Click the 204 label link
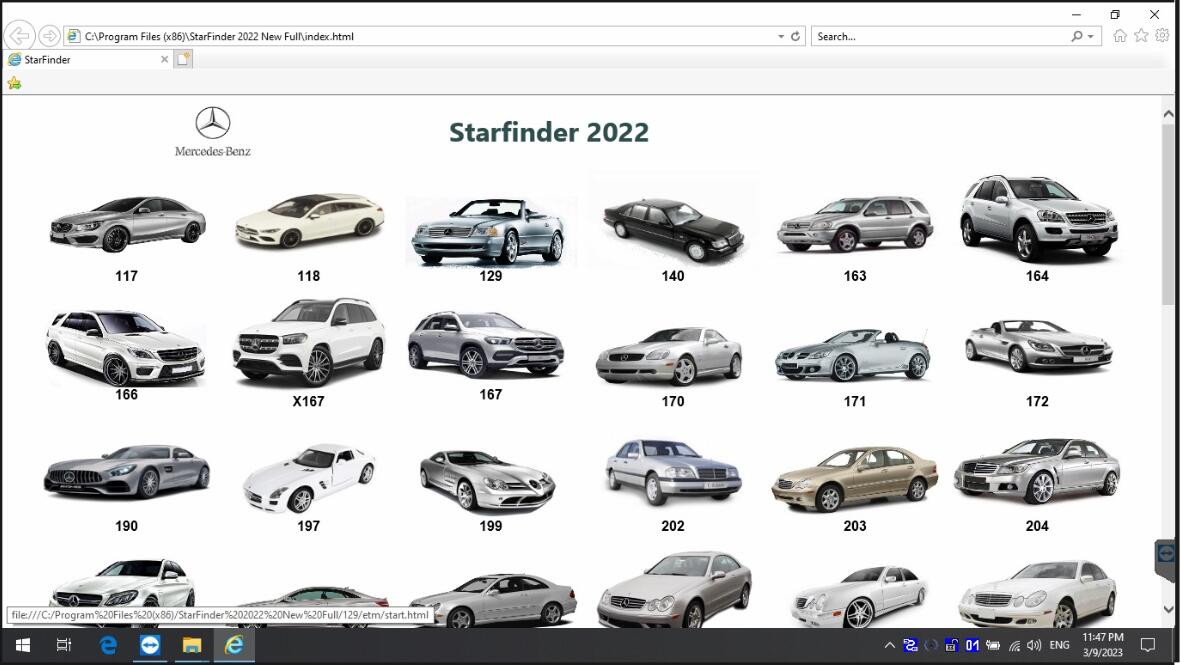 [1037, 526]
